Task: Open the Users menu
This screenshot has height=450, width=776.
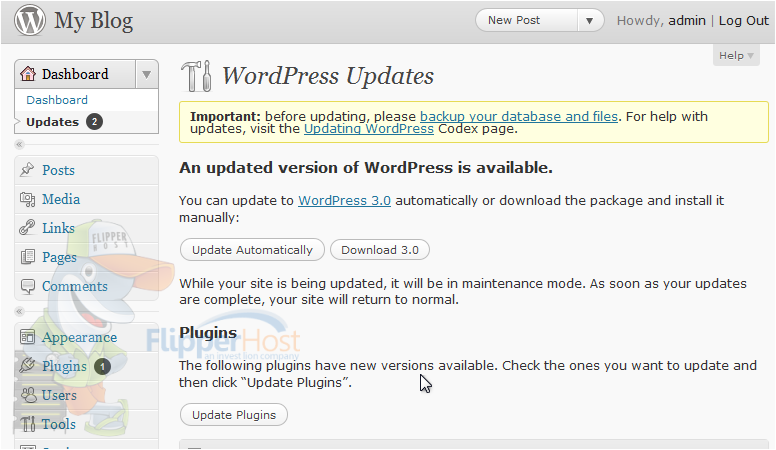Action: point(59,395)
